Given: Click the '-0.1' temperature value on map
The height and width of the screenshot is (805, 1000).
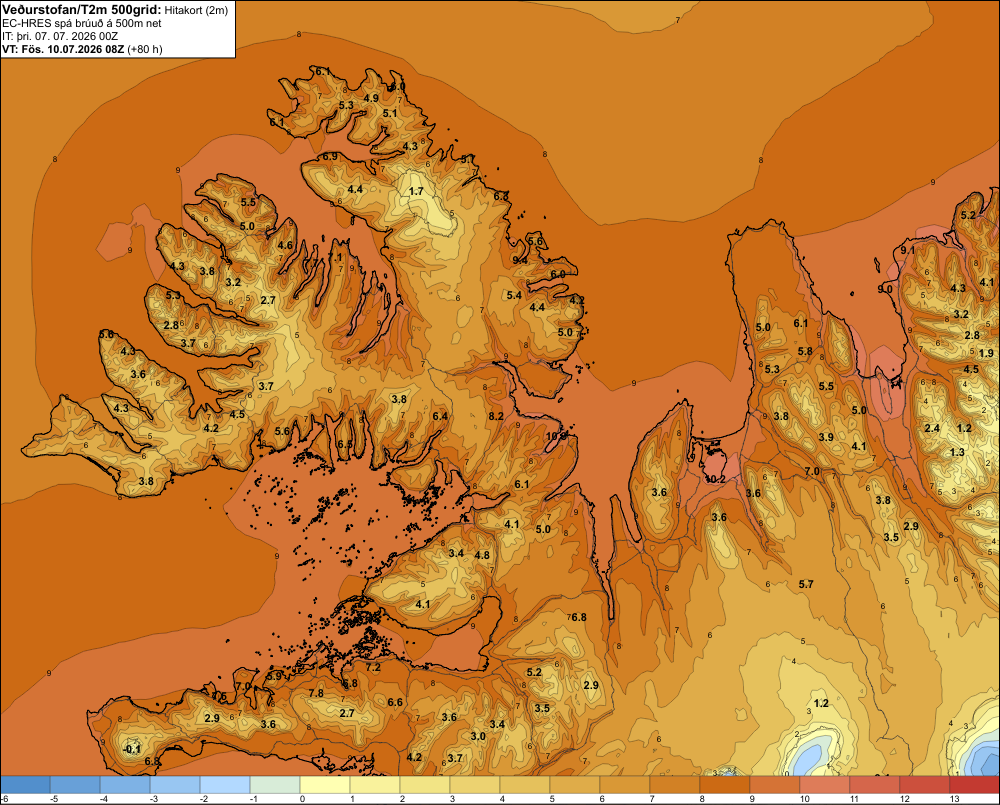Looking at the screenshot, I should tap(132, 749).
